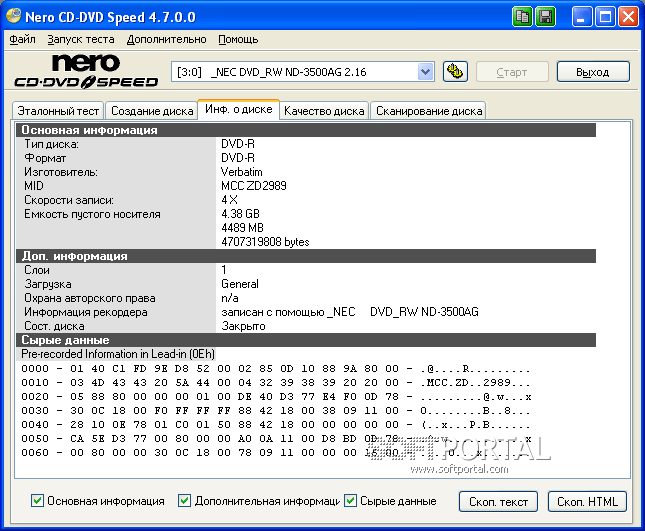Click Pre-recorded Information in Lead-in (0Eh) line

click(x=118, y=354)
